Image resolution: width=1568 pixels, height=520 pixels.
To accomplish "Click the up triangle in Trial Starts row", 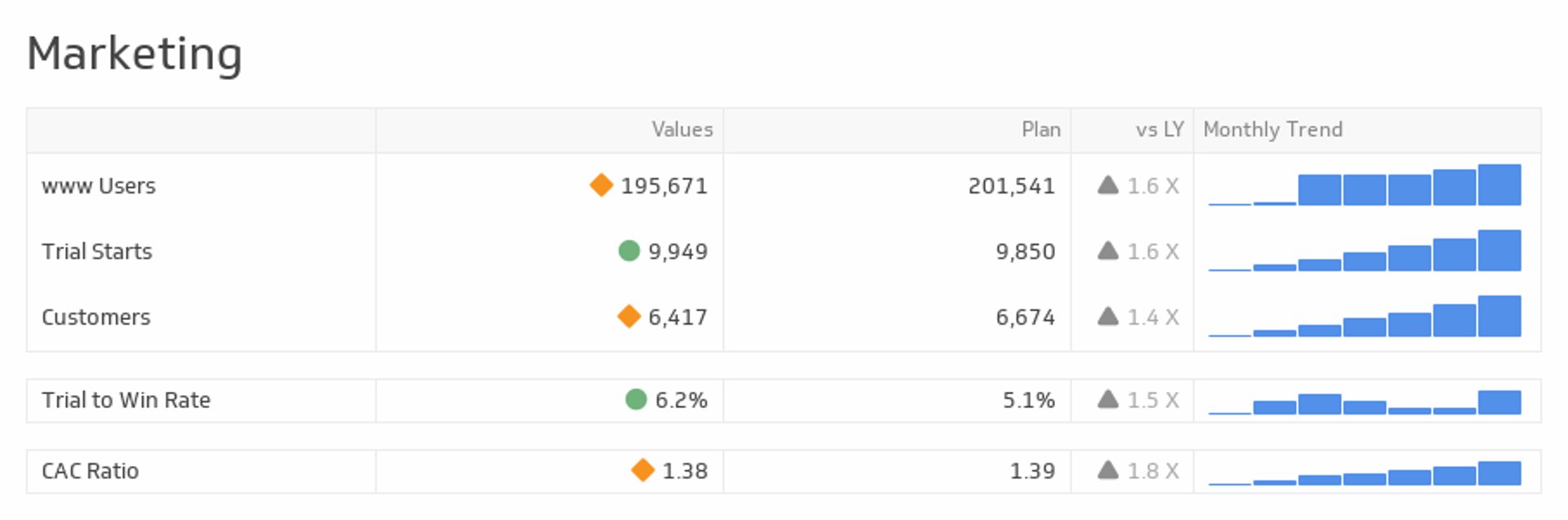I will [x=1107, y=251].
